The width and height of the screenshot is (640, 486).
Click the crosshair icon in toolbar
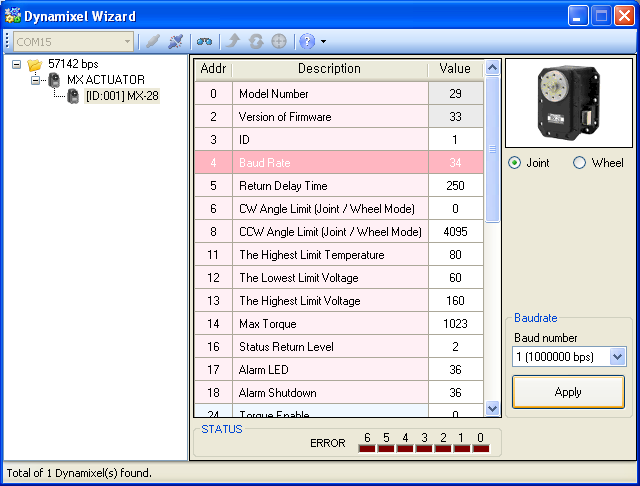278,41
